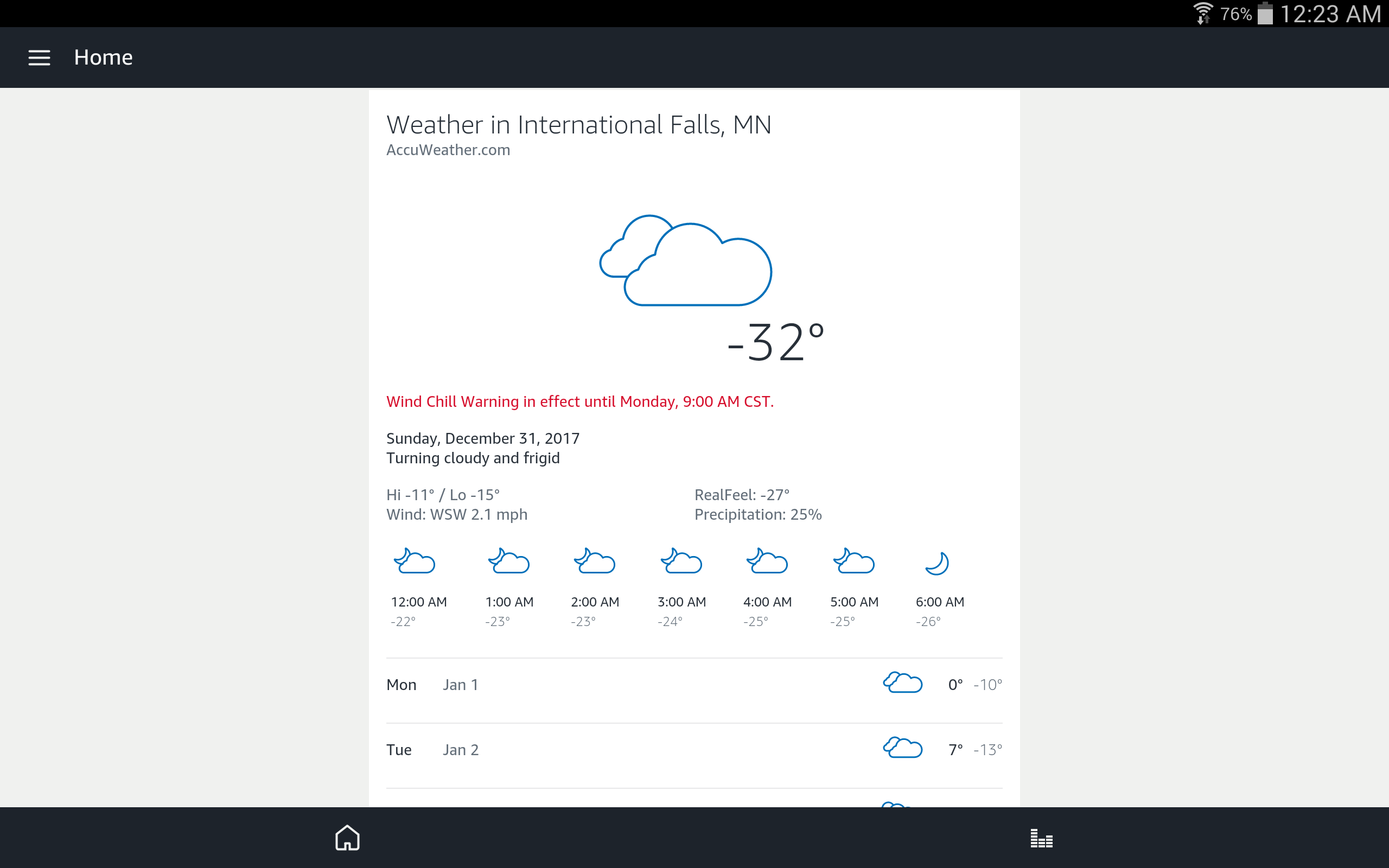The image size is (1389, 868).
Task: Tap the Home title in header
Action: tap(103, 58)
